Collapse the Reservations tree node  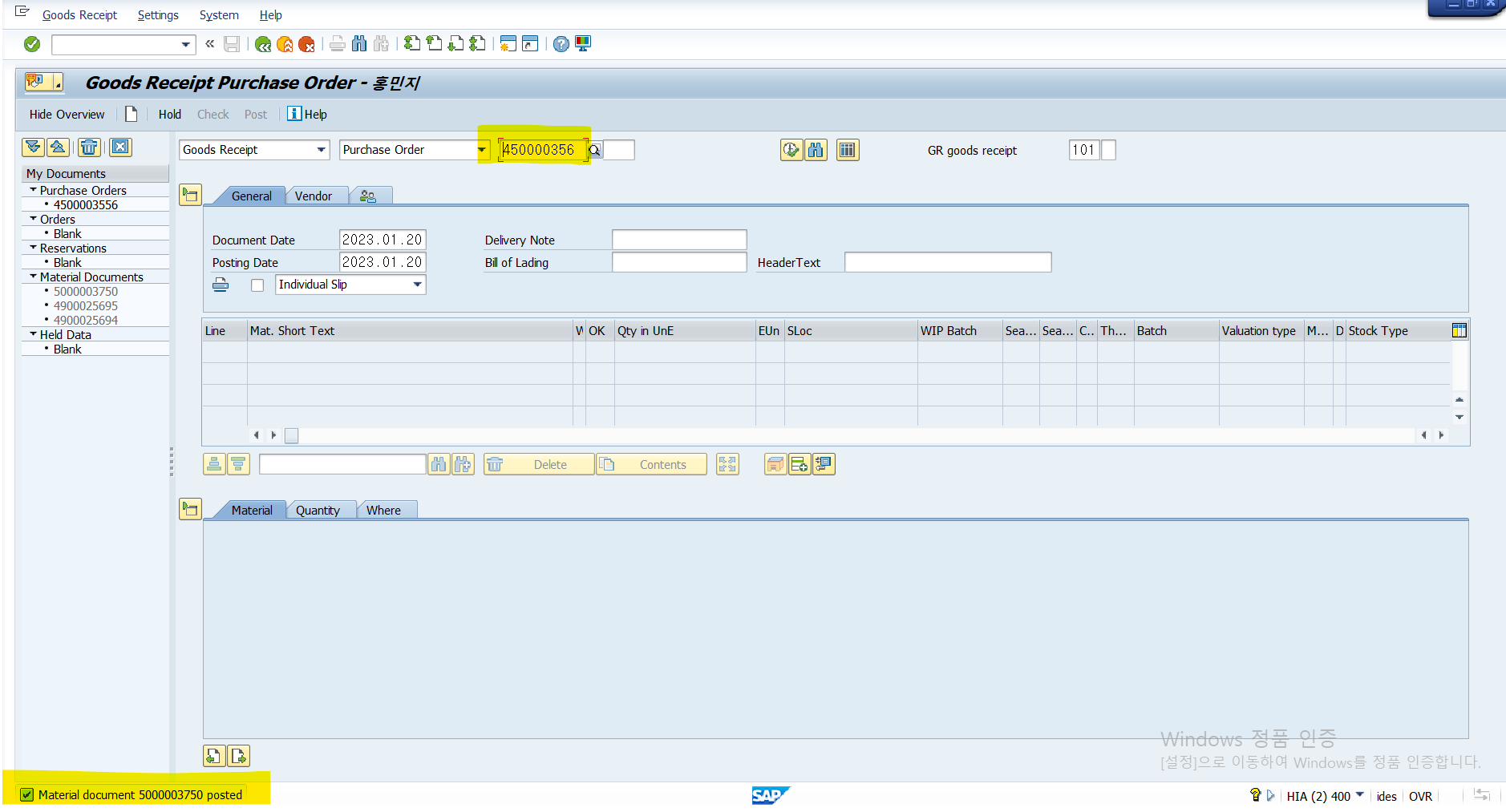[33, 248]
